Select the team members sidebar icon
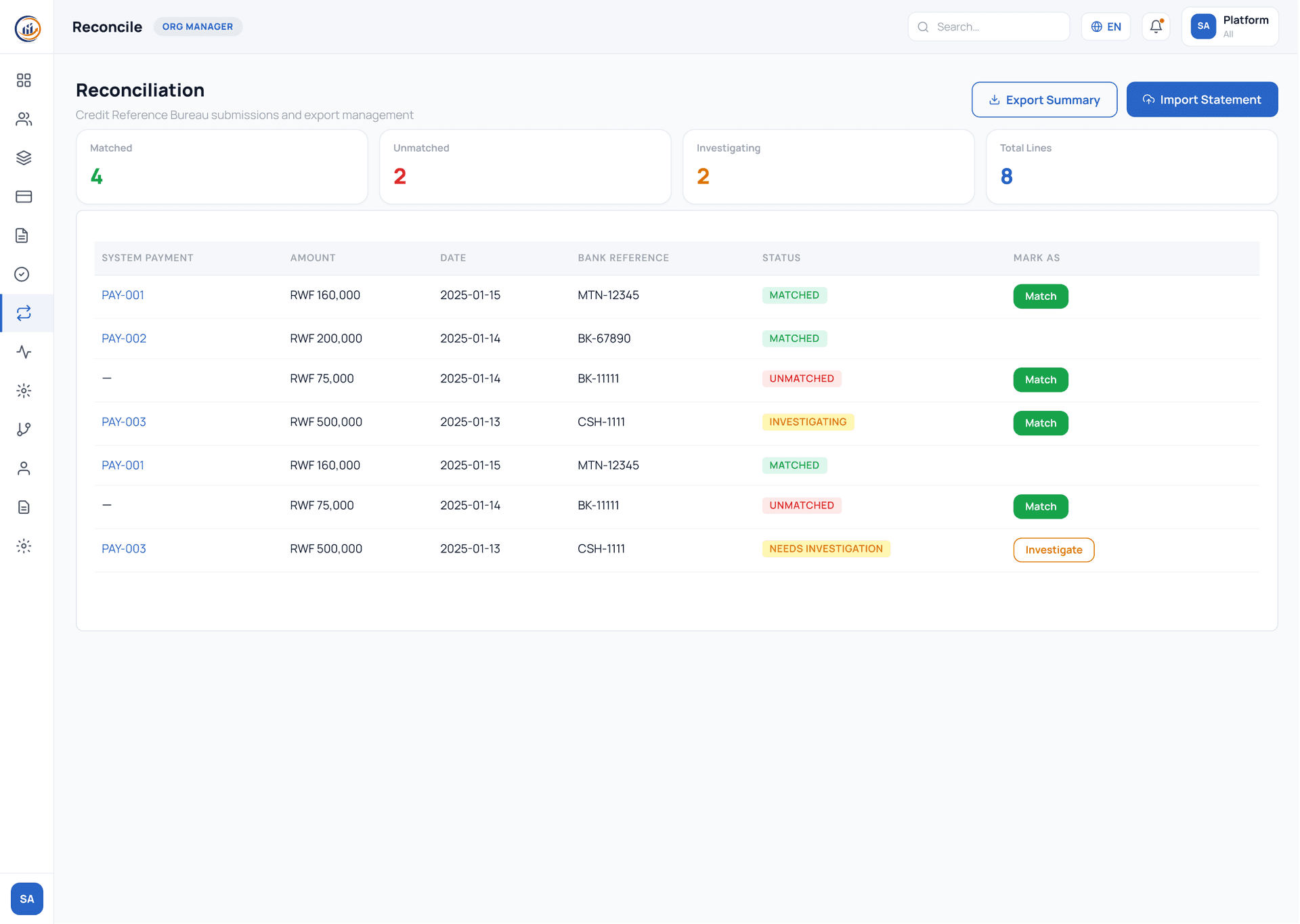This screenshot has width=1300, height=924. (x=24, y=119)
